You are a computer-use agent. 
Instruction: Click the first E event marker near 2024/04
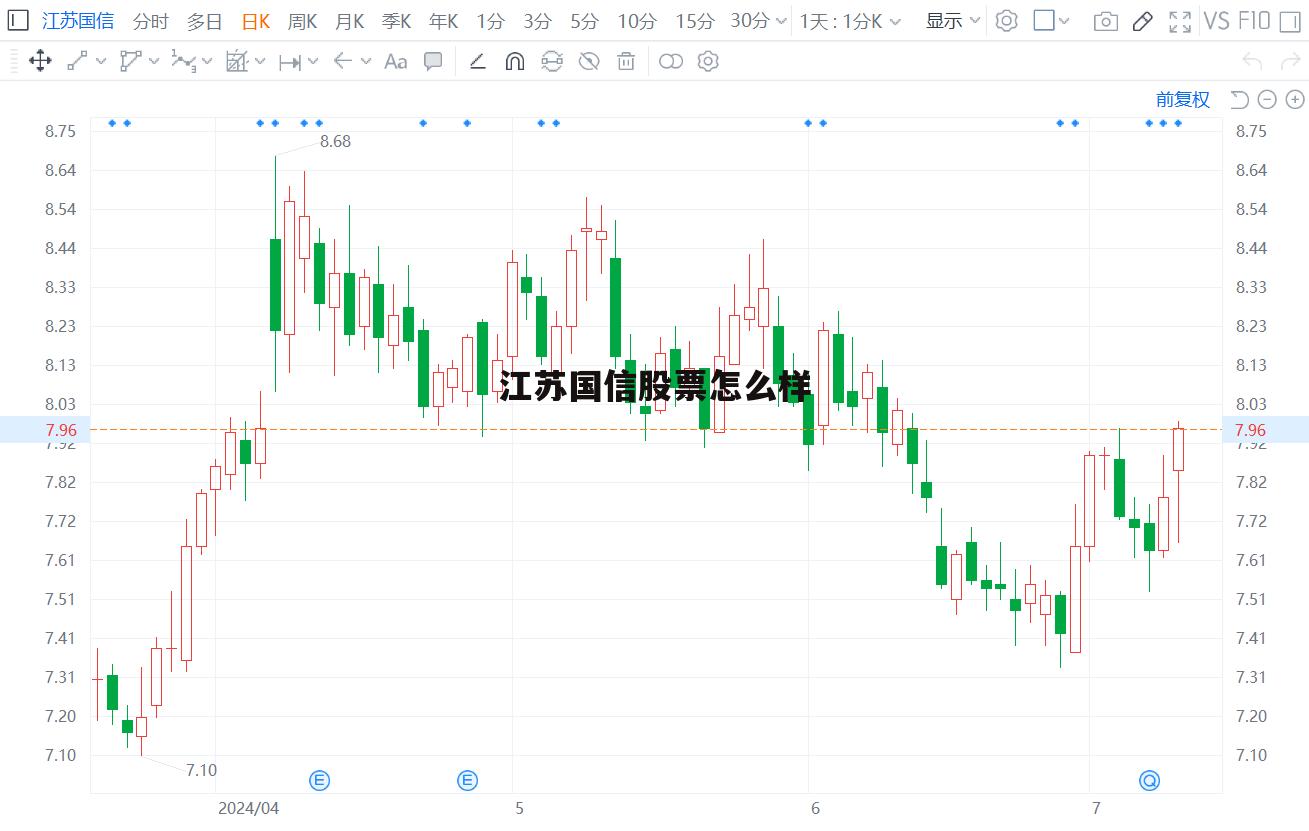(x=320, y=780)
